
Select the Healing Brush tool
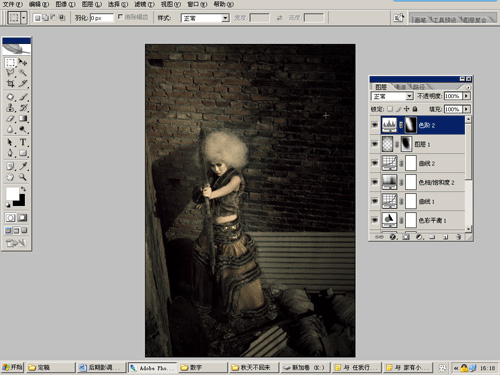[10, 97]
